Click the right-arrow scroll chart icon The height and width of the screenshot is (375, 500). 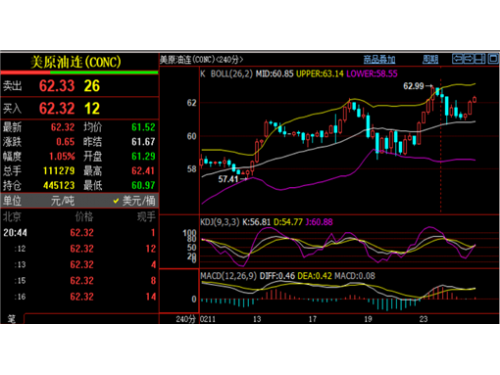tap(469, 59)
